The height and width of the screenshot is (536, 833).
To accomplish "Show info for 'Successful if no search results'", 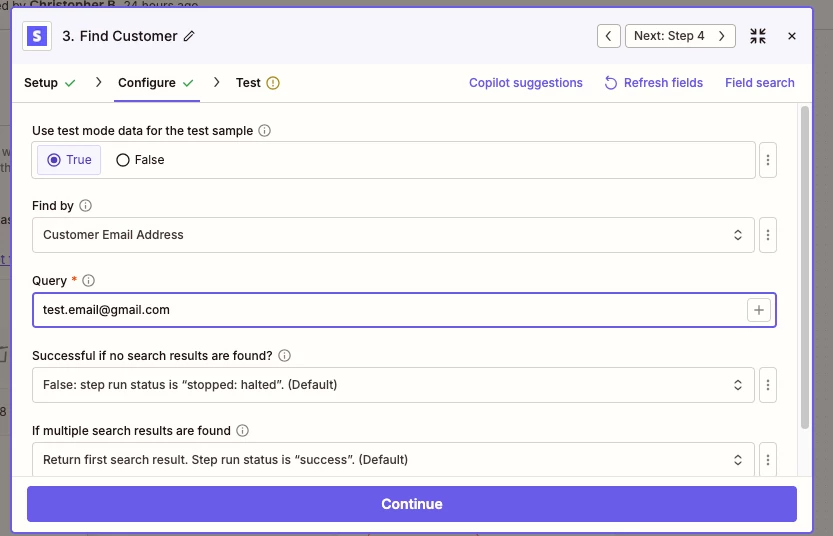I will click(x=284, y=355).
